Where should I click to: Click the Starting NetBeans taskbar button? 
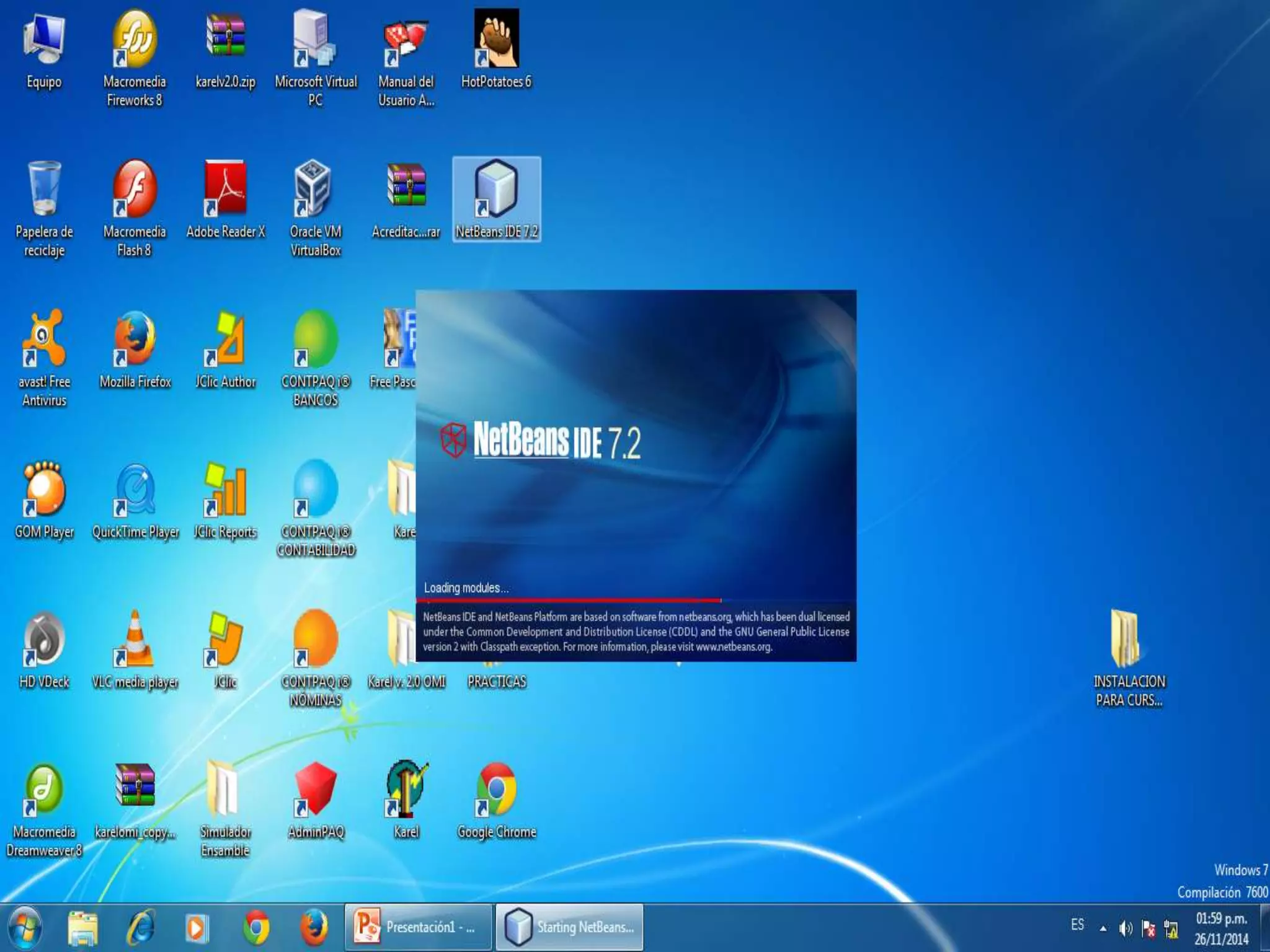[x=569, y=927]
